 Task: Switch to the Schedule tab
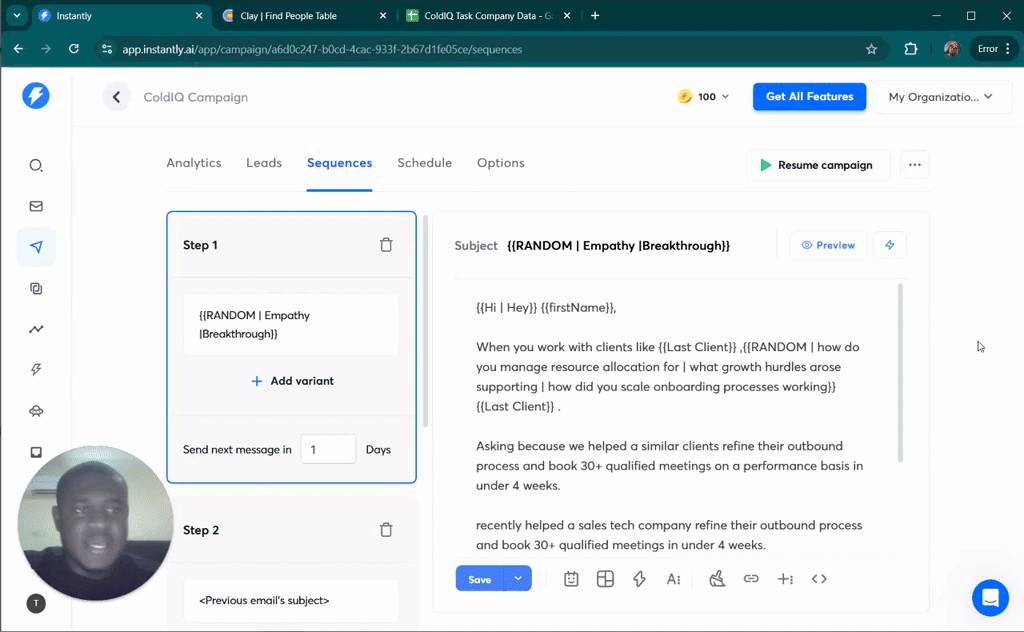(x=424, y=163)
